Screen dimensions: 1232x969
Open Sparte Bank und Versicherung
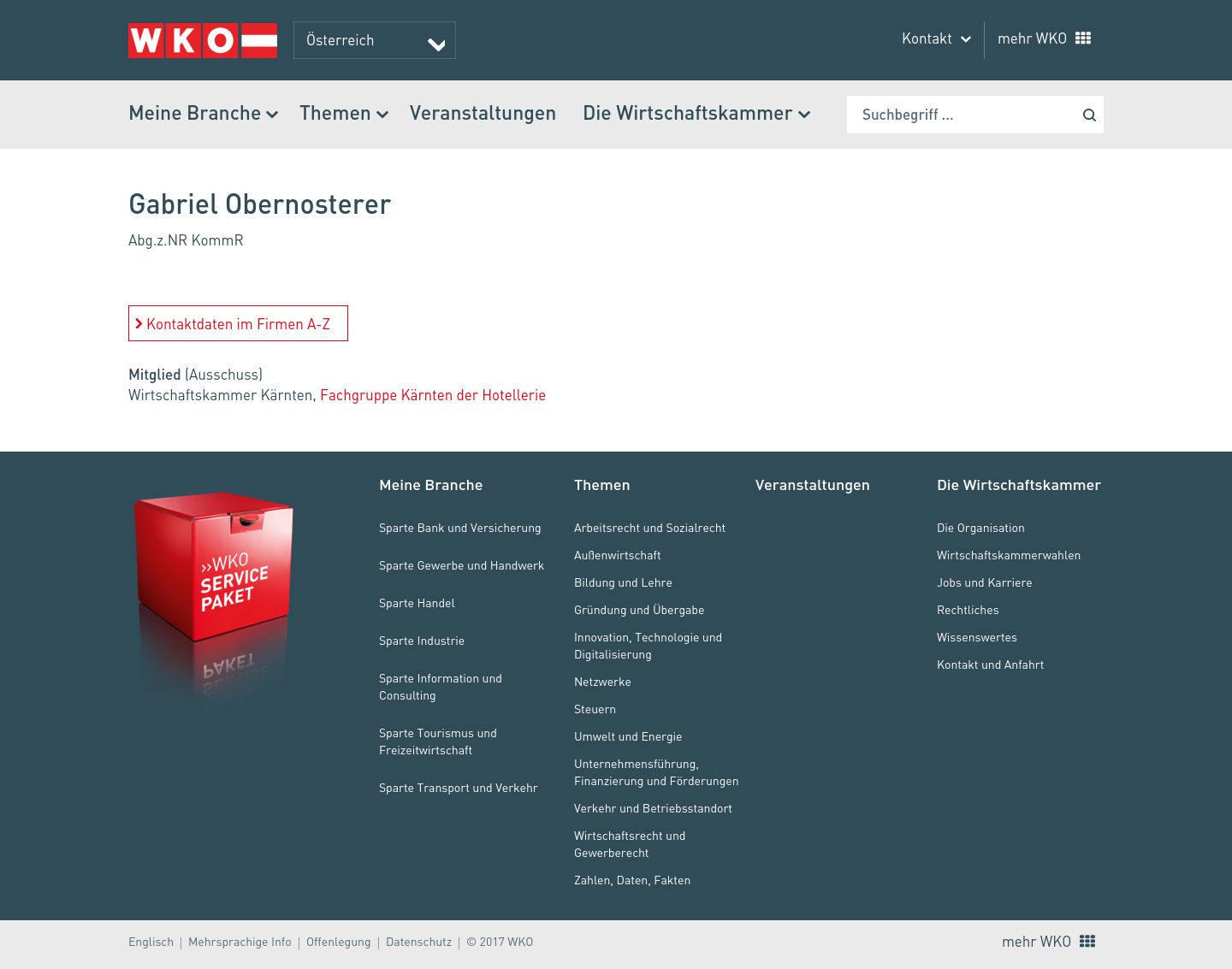coord(460,528)
